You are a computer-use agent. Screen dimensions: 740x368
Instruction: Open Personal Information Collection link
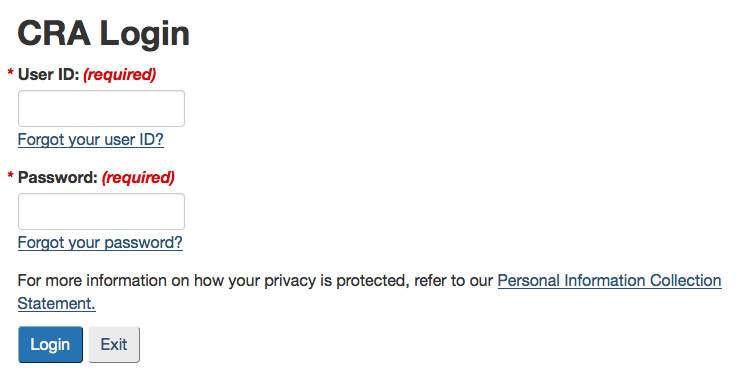pyautogui.click(x=609, y=281)
